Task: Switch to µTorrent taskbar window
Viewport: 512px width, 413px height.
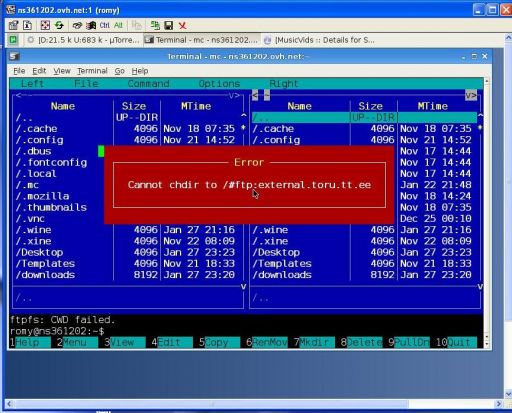Action: pyautogui.click(x=83, y=40)
